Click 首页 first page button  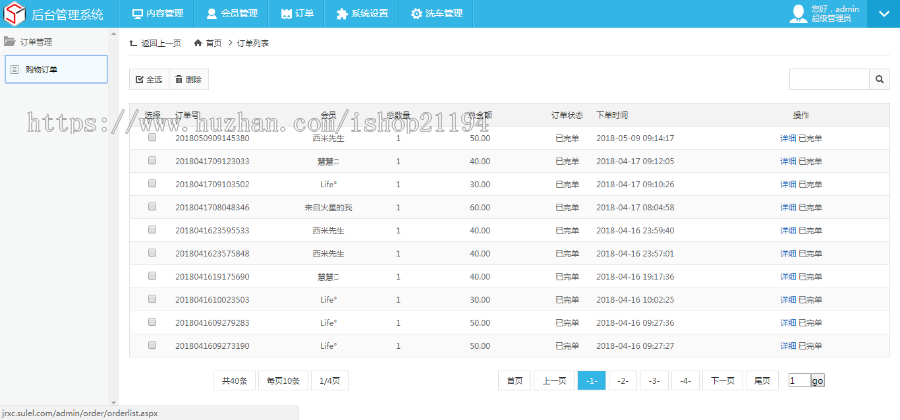tap(514, 380)
